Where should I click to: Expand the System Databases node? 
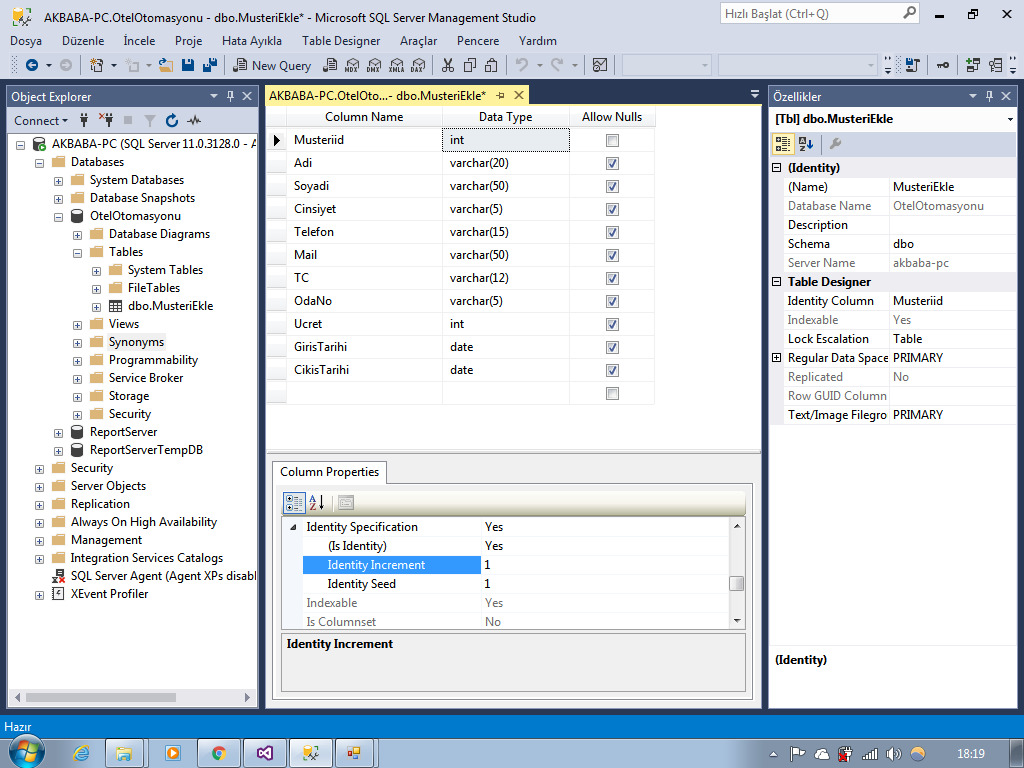pos(58,181)
